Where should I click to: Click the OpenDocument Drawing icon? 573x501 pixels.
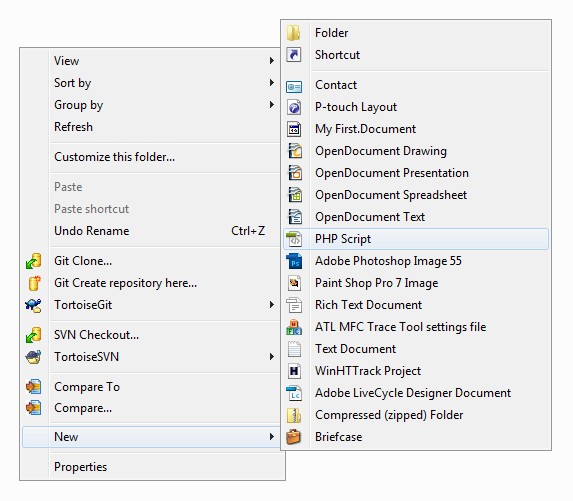click(x=295, y=151)
